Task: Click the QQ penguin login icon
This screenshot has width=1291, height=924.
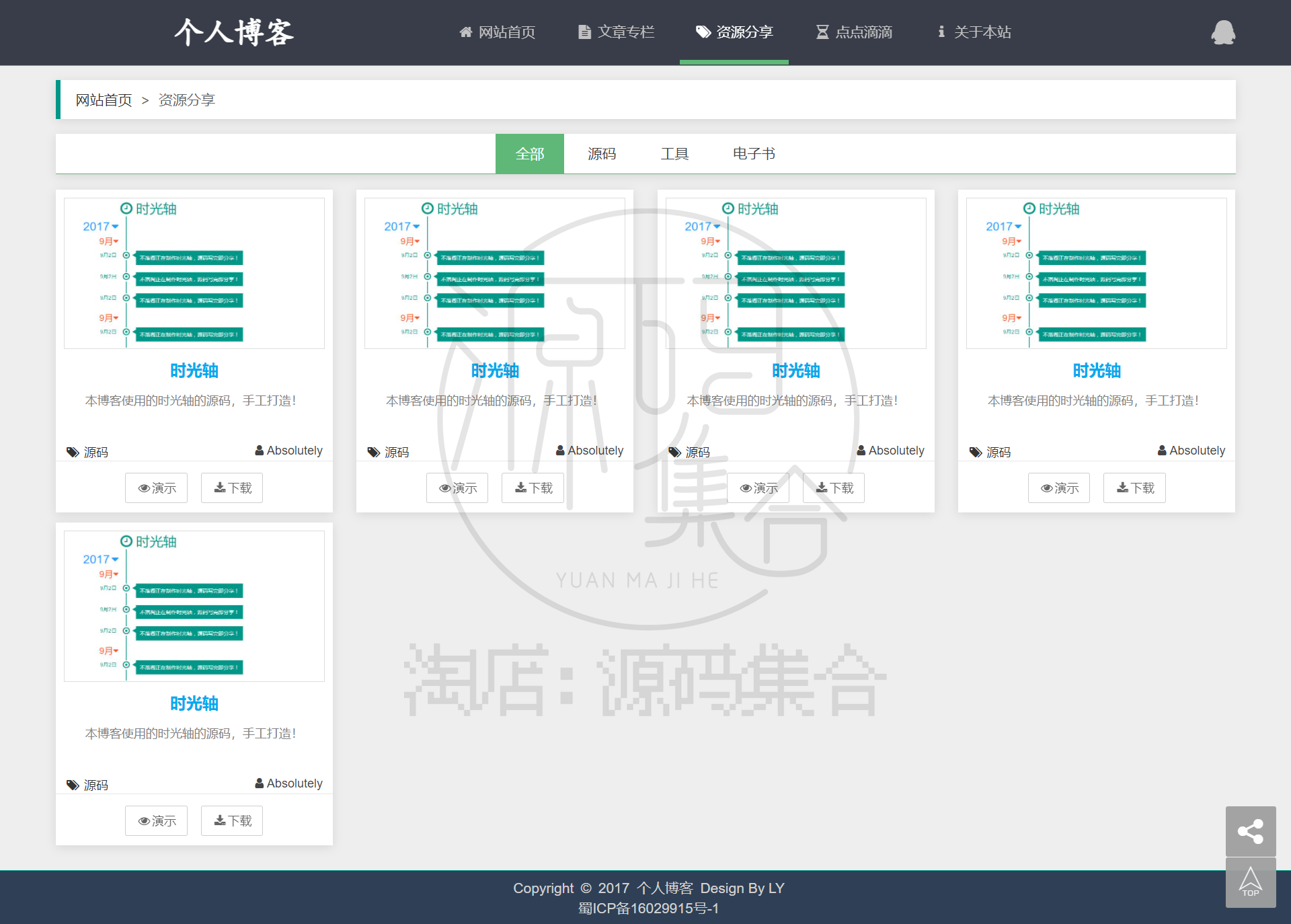Action: (x=1223, y=32)
